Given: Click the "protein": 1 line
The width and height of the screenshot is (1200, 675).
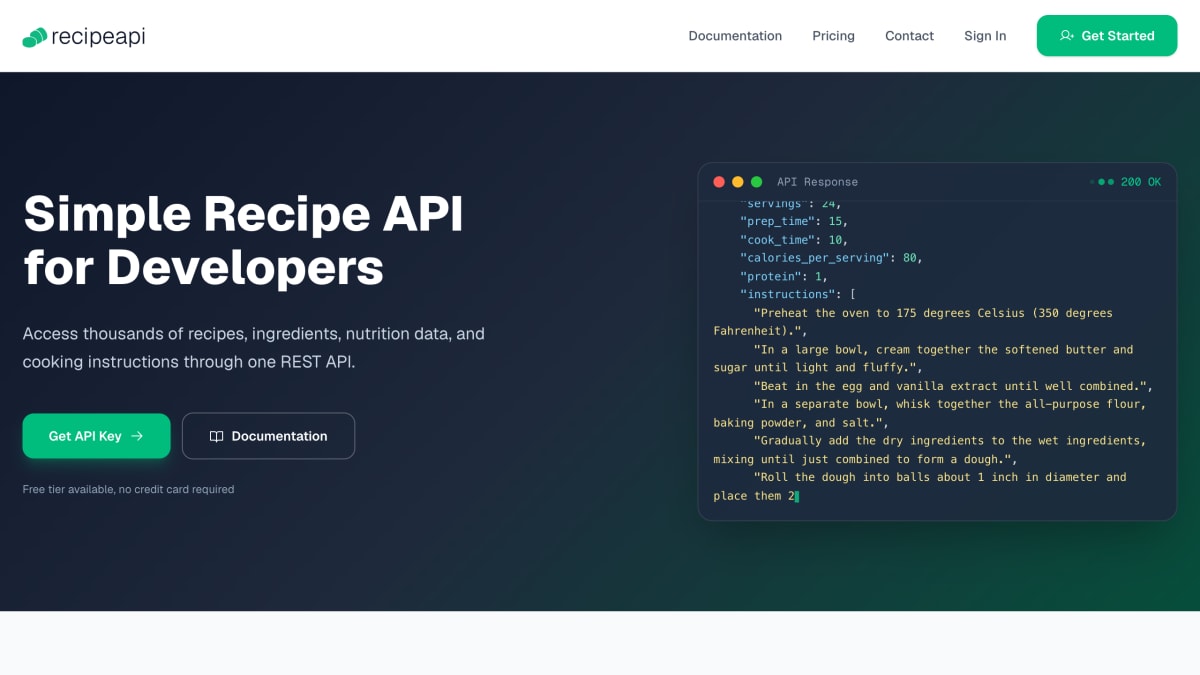Looking at the screenshot, I should coord(784,276).
